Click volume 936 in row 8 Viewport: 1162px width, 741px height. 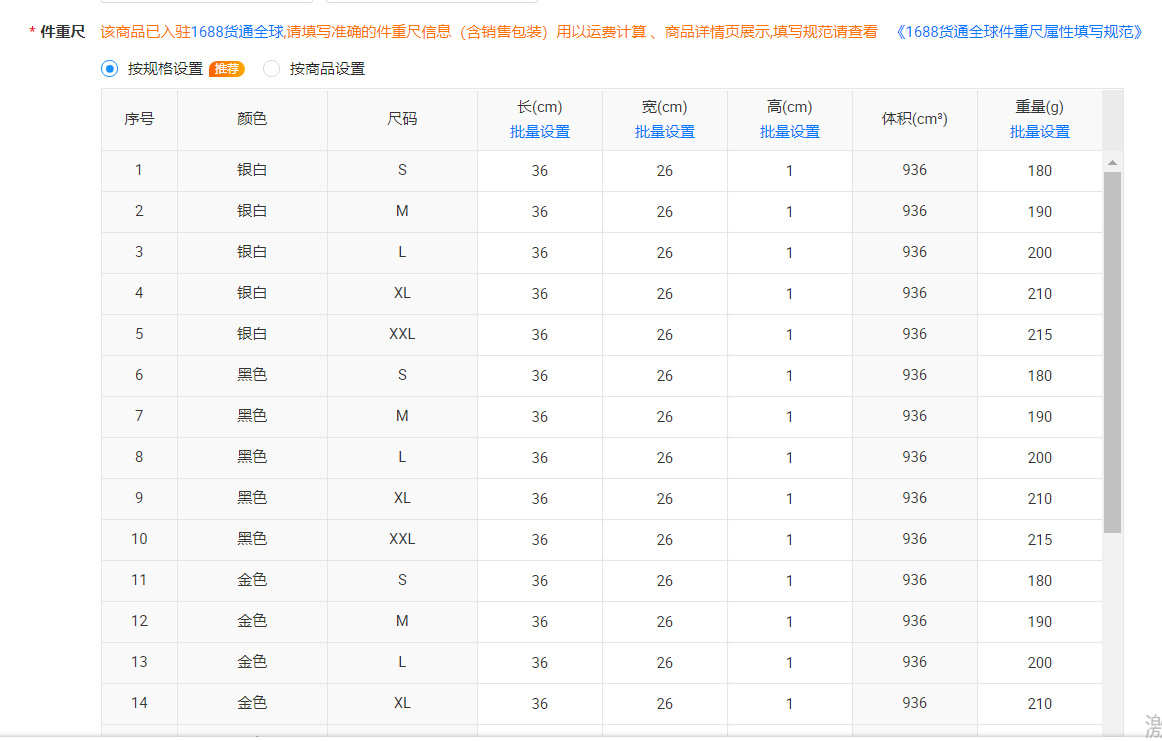pos(914,457)
